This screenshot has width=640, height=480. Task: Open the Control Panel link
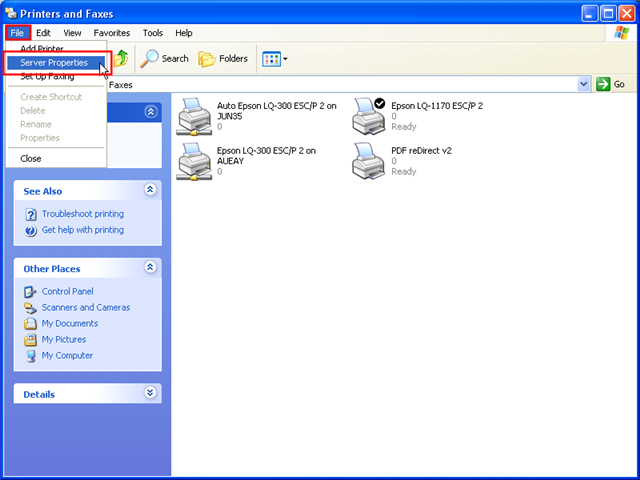point(67,292)
